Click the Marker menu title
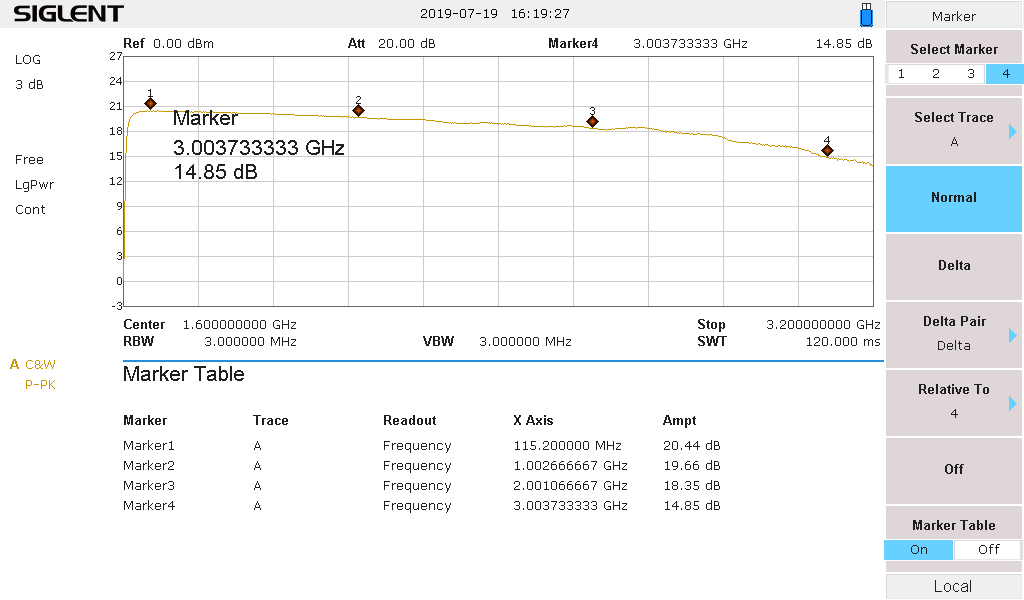This screenshot has height=600, width=1024. coord(953,16)
